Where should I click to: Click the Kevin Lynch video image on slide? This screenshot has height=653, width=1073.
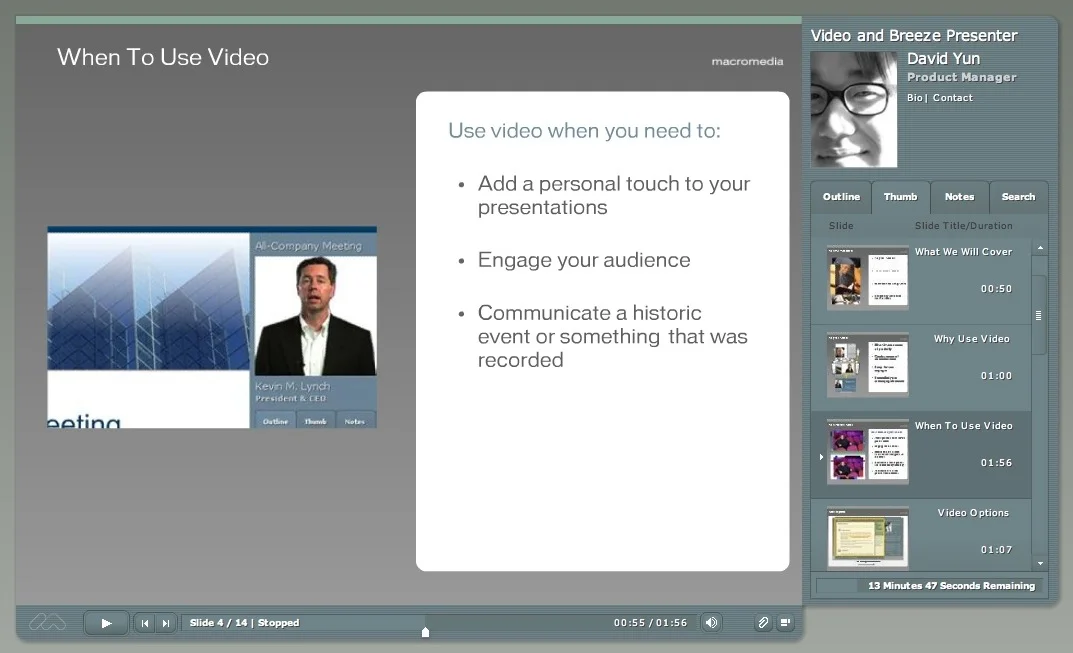[x=315, y=316]
